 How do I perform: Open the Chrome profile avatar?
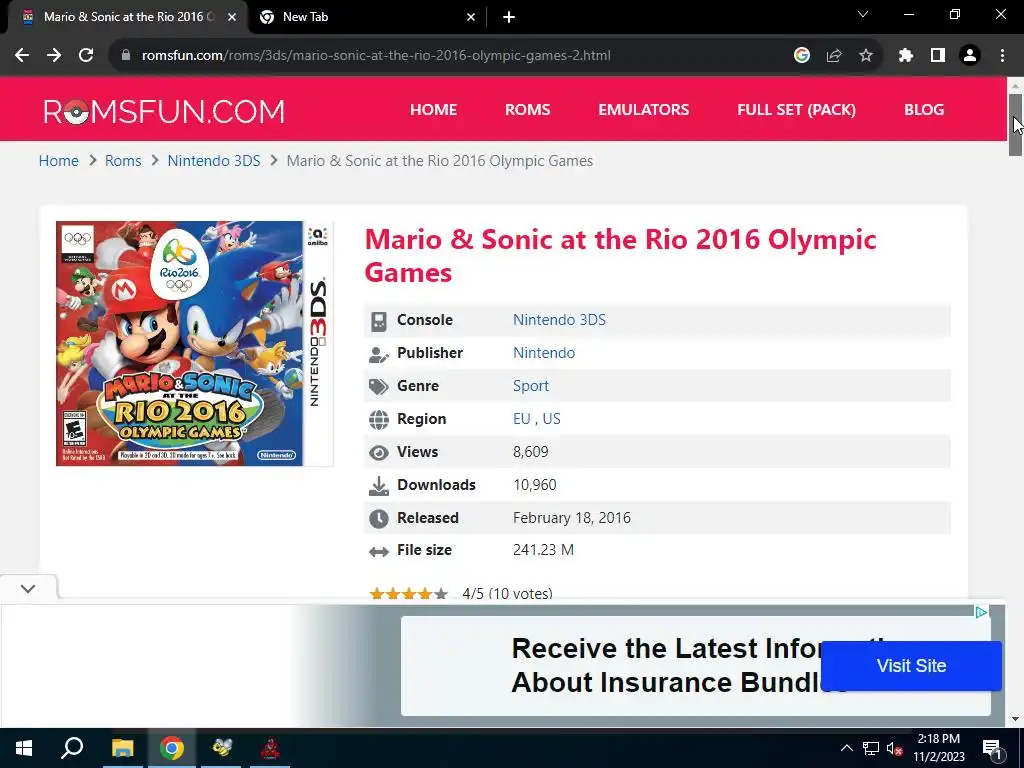[x=970, y=56]
